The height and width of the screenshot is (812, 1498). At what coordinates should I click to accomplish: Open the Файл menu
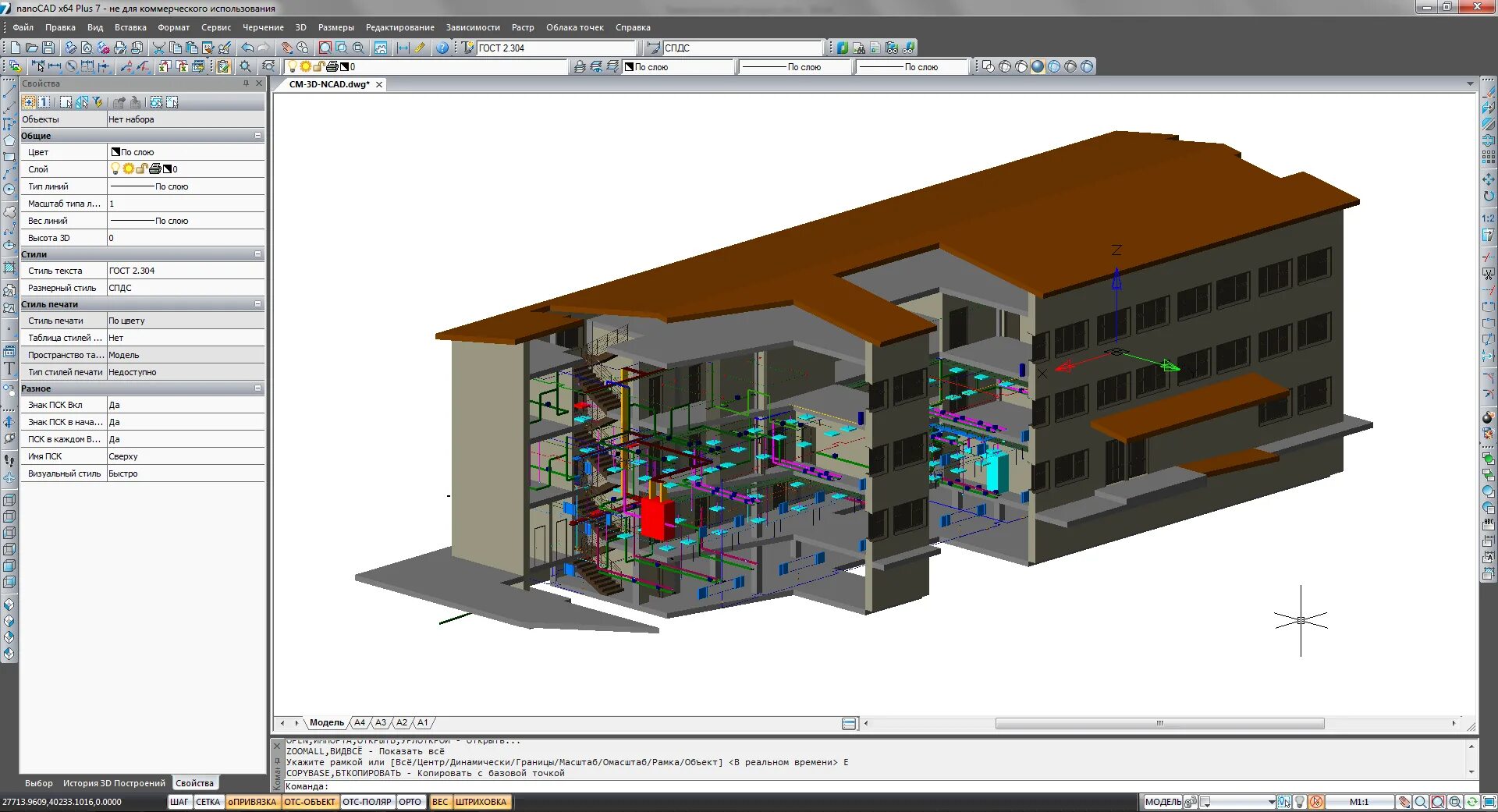pos(23,27)
